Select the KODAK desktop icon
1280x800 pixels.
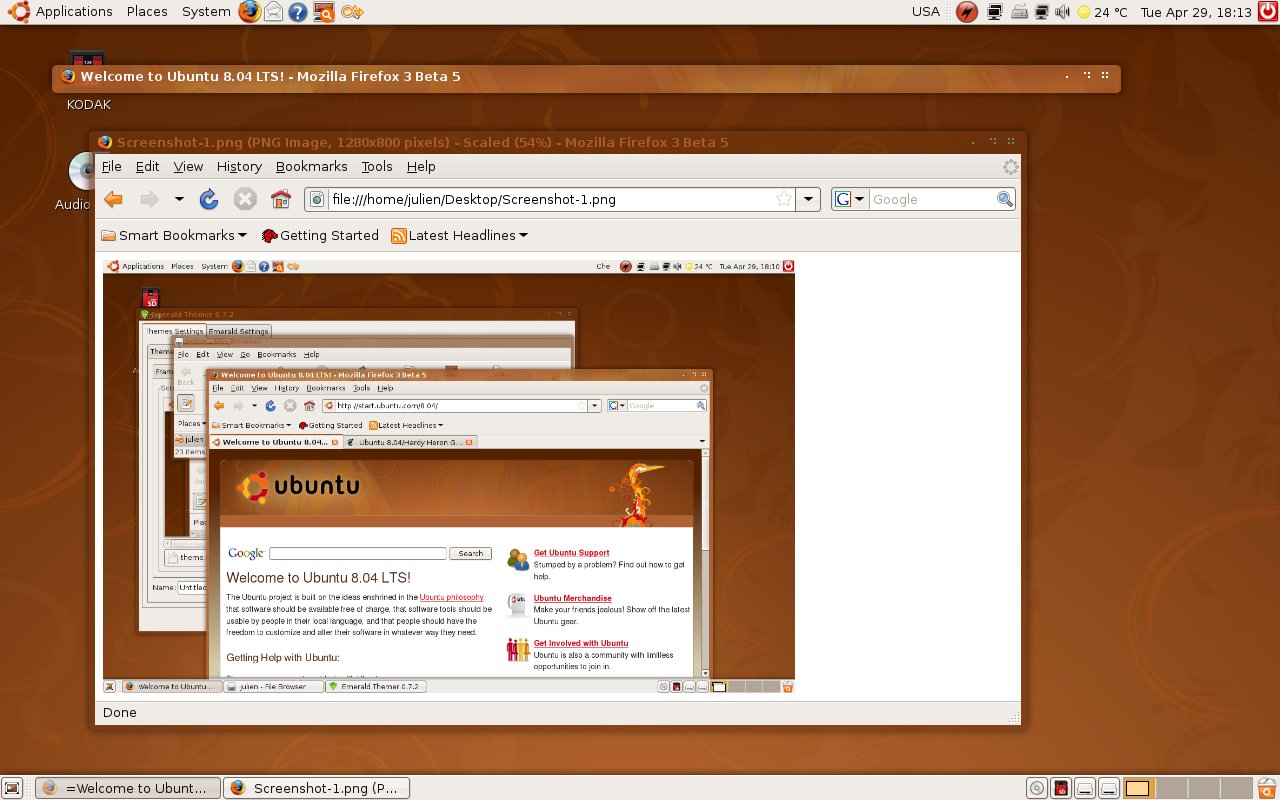point(88,80)
